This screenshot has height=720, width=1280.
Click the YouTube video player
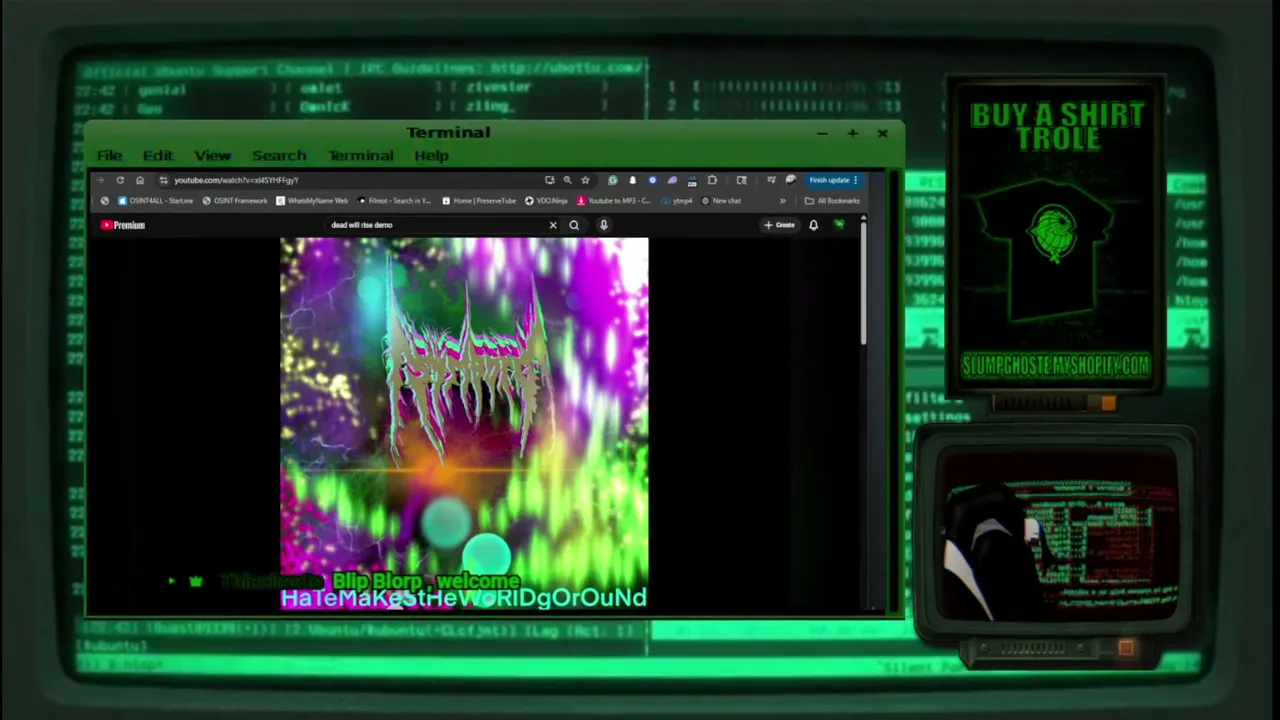point(464,423)
